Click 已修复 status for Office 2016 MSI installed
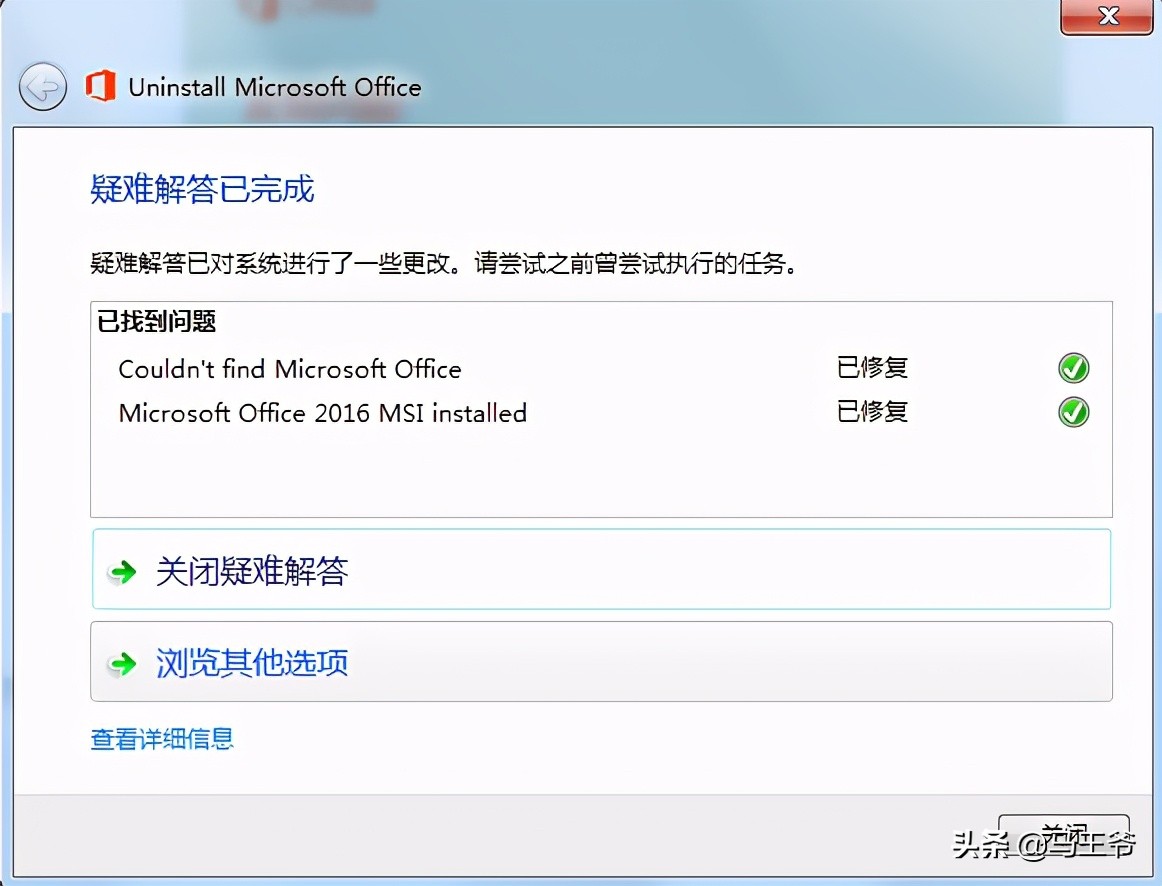The height and width of the screenshot is (886, 1162). pos(872,411)
